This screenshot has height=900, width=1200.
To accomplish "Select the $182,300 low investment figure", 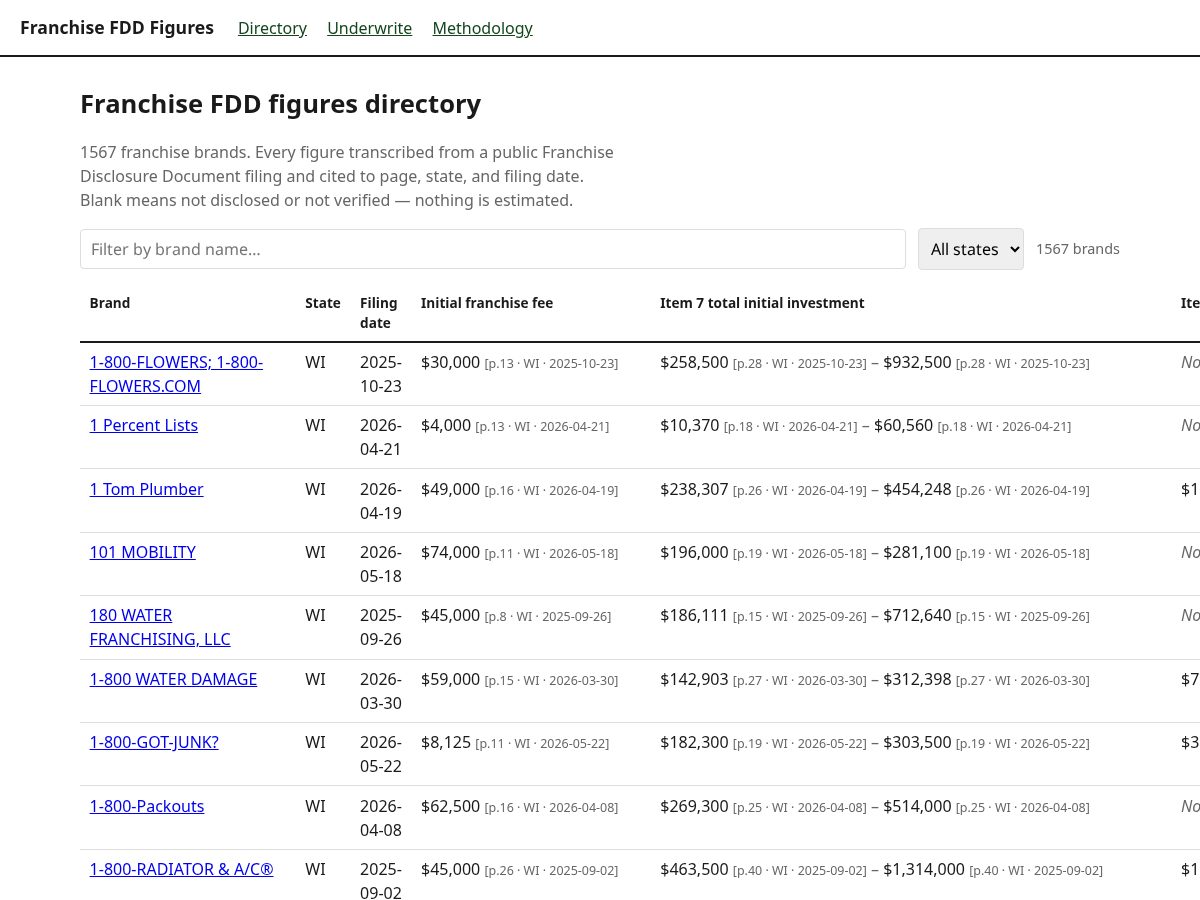I will coord(694,742).
